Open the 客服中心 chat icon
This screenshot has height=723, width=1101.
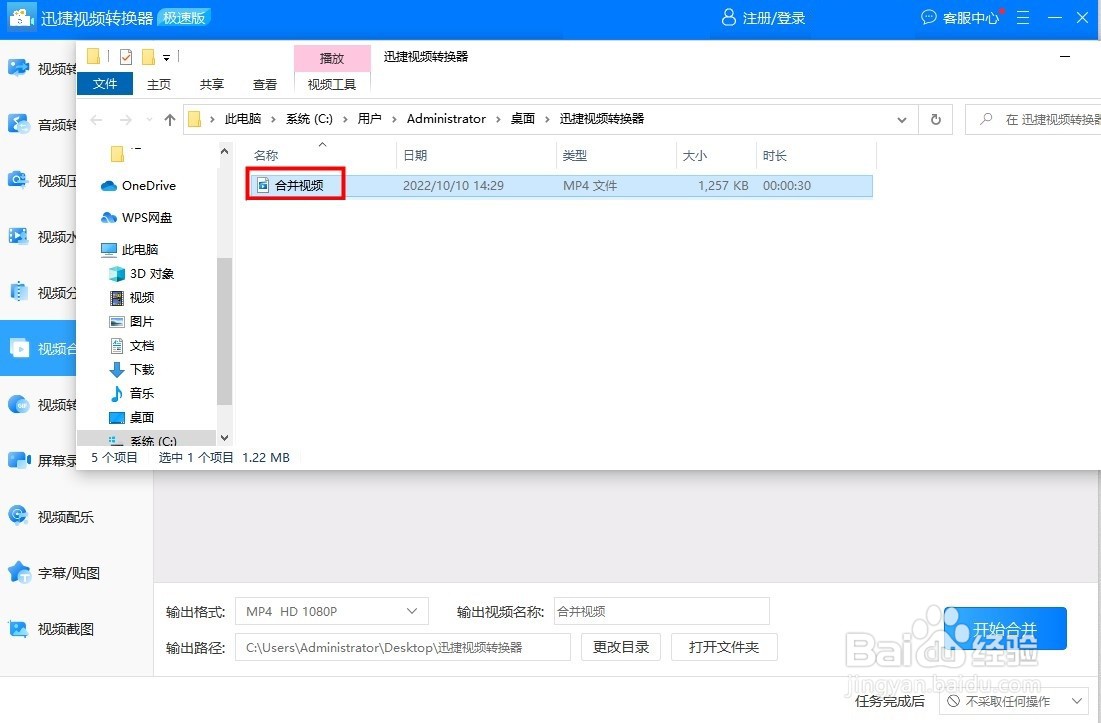[928, 17]
